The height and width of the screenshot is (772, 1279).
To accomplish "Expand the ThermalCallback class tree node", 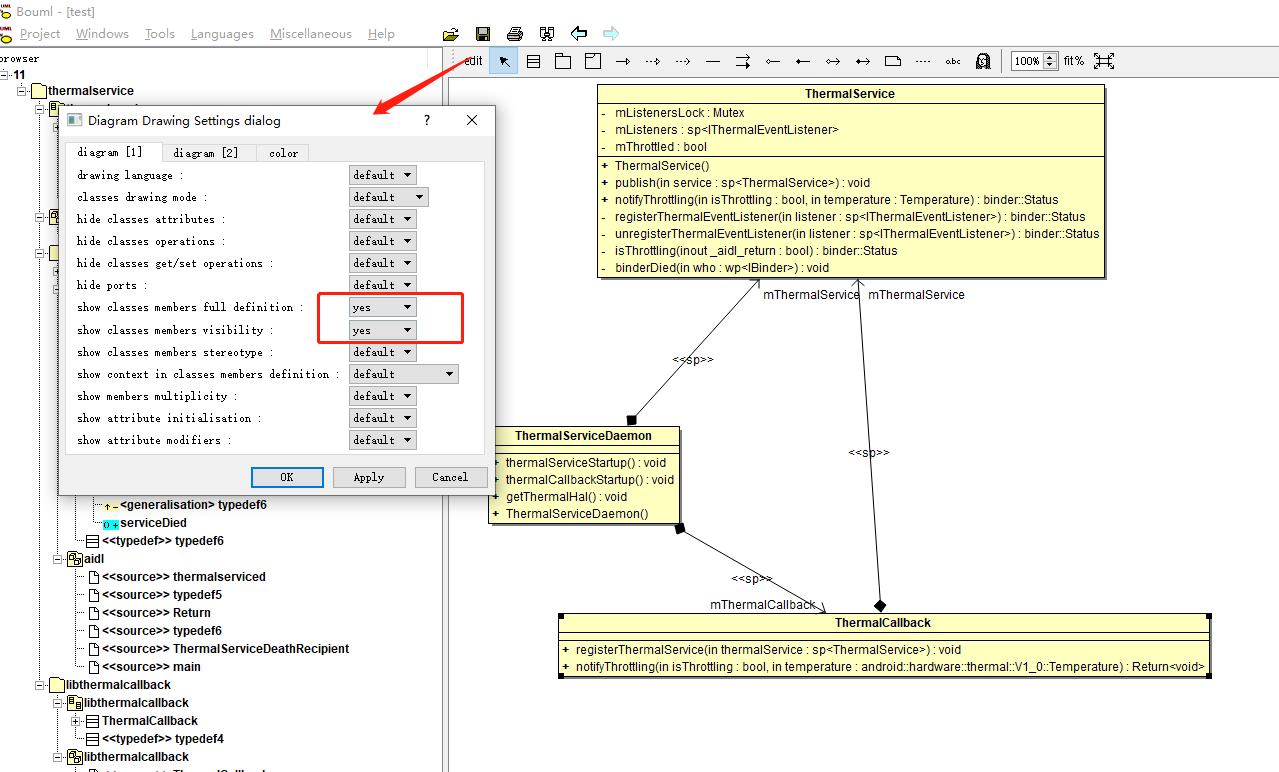I will tap(76, 721).
